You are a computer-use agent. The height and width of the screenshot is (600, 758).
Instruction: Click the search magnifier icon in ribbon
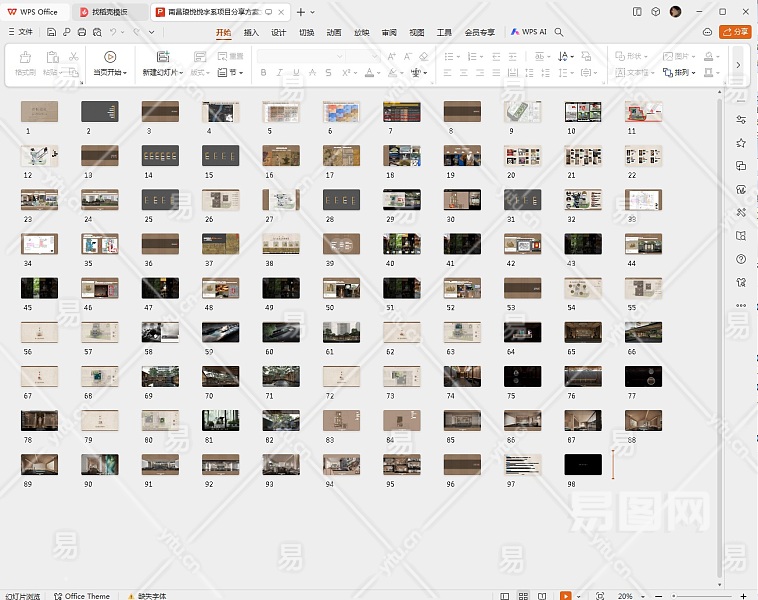559,32
